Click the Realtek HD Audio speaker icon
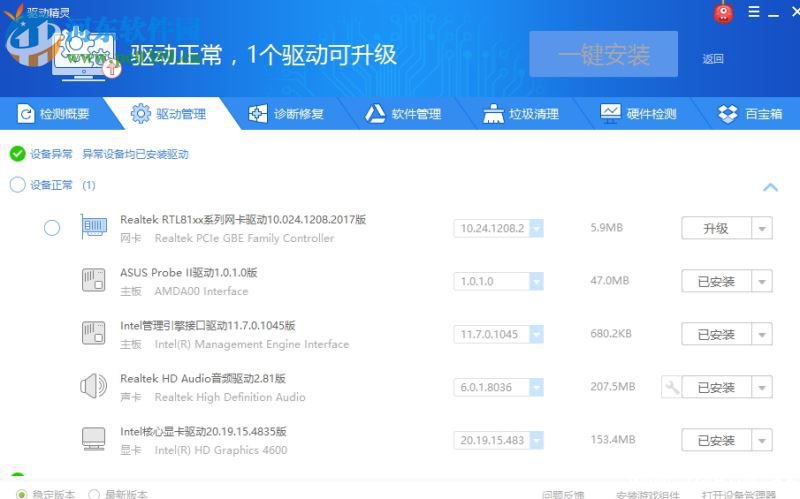The height and width of the screenshot is (499, 800). [x=94, y=386]
